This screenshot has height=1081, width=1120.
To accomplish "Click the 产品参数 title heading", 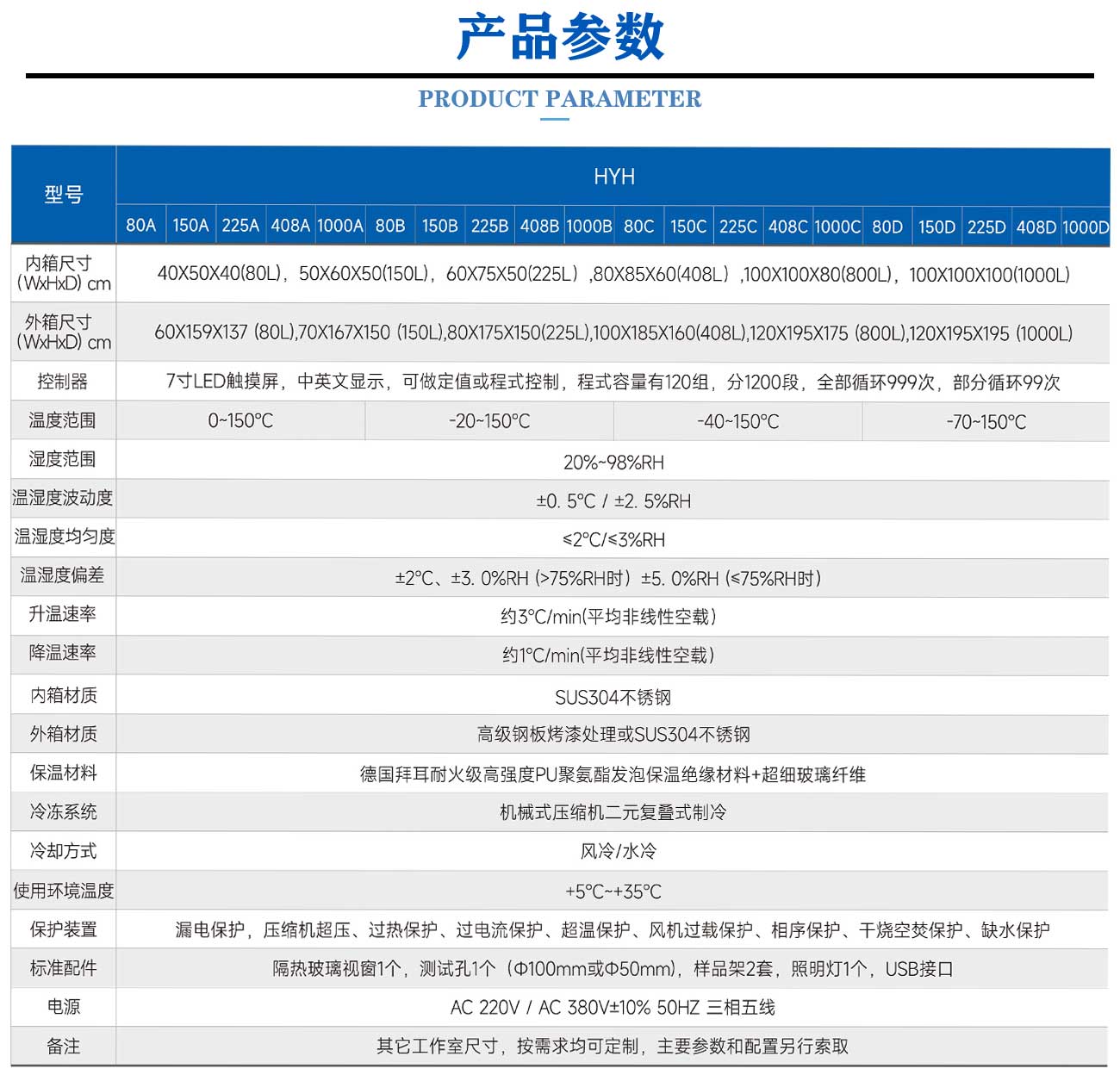I will tap(560, 37).
